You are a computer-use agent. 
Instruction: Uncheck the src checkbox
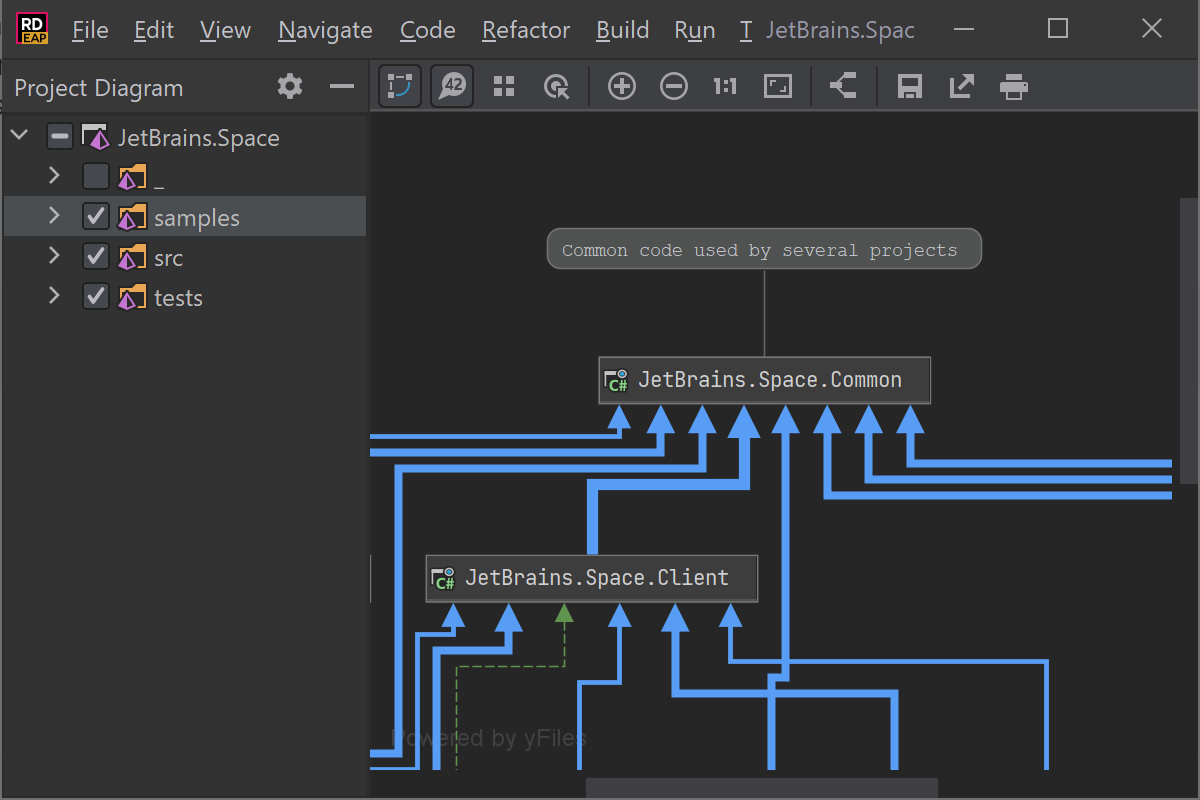pos(95,257)
